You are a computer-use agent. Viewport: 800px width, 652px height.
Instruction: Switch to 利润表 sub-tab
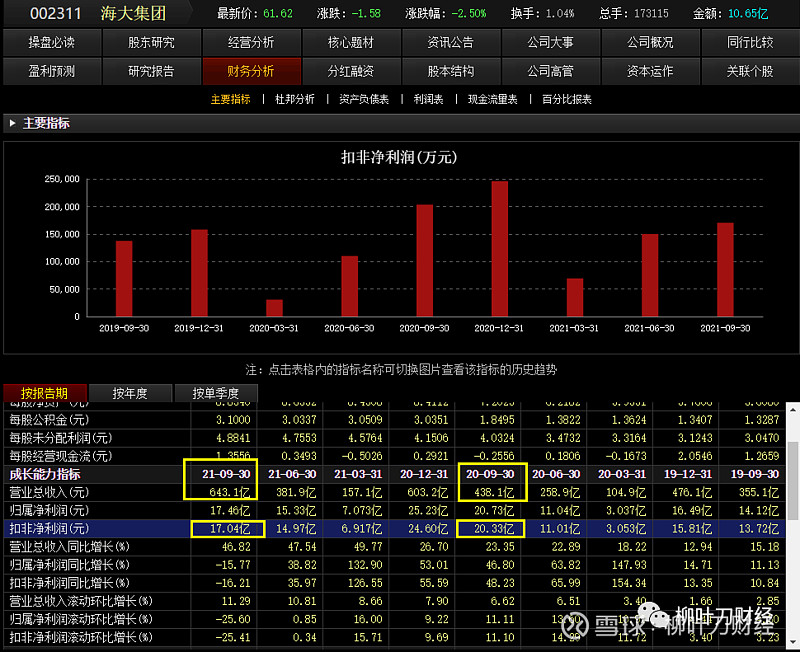pyautogui.click(x=429, y=99)
